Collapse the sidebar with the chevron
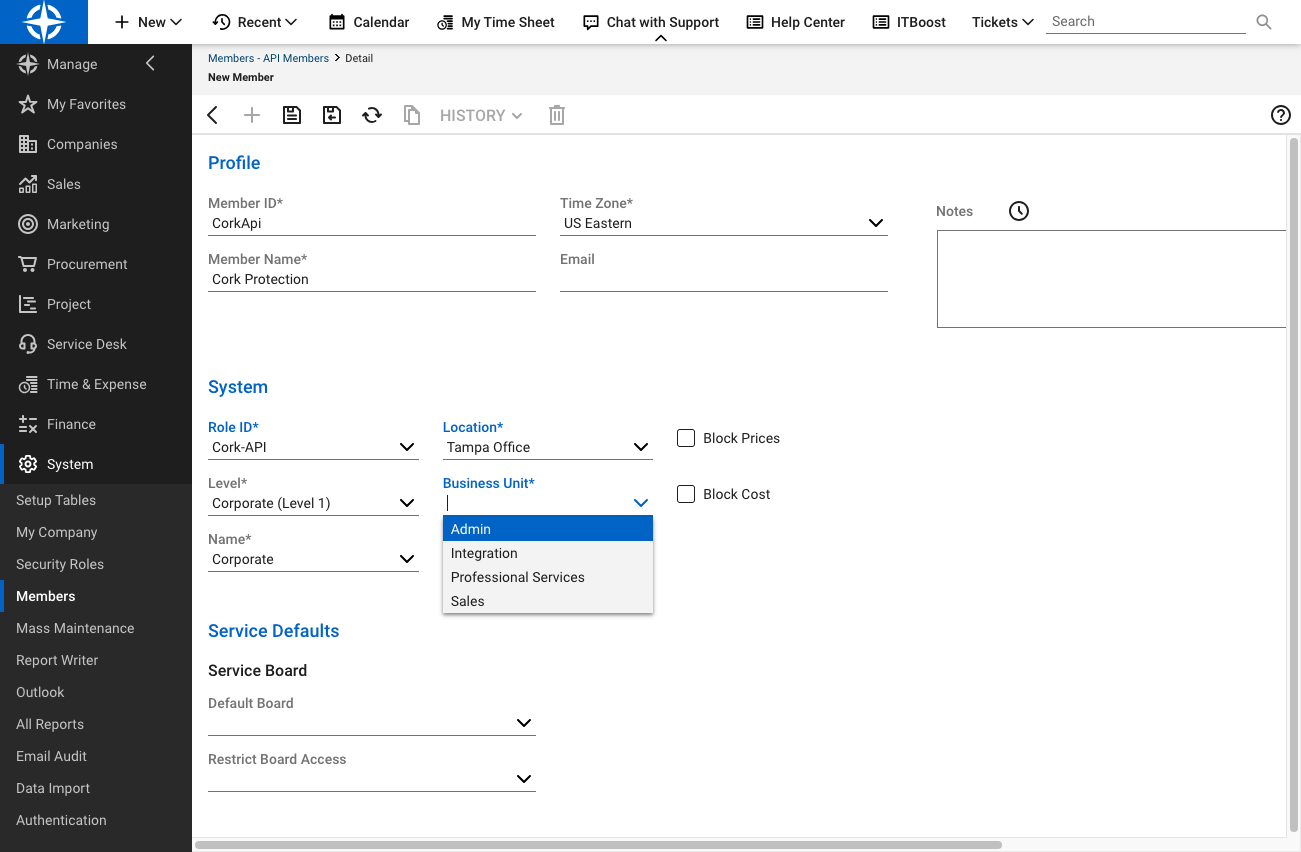 point(151,64)
